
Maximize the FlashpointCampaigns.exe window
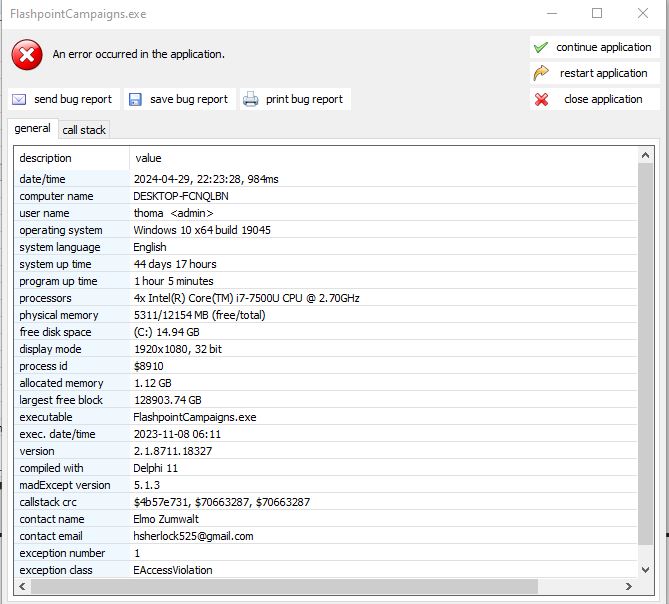[597, 13]
